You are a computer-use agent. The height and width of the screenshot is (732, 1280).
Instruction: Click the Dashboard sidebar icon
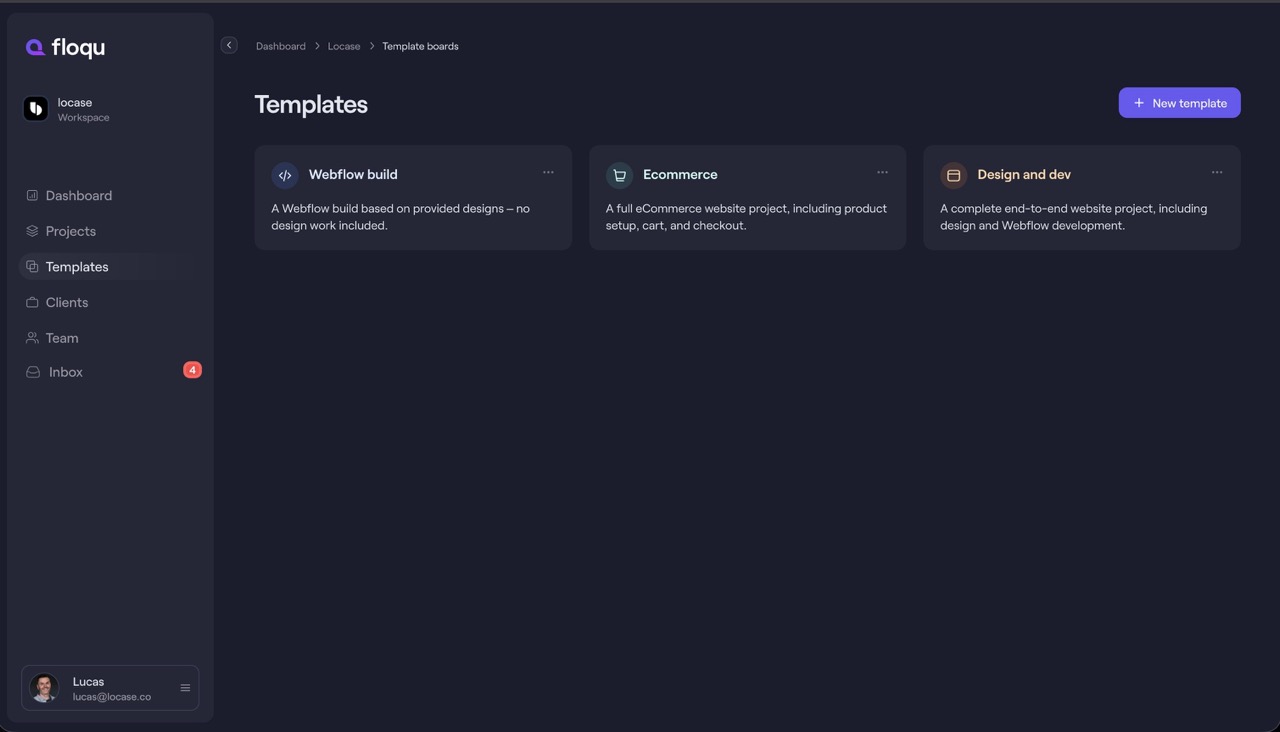[32, 195]
